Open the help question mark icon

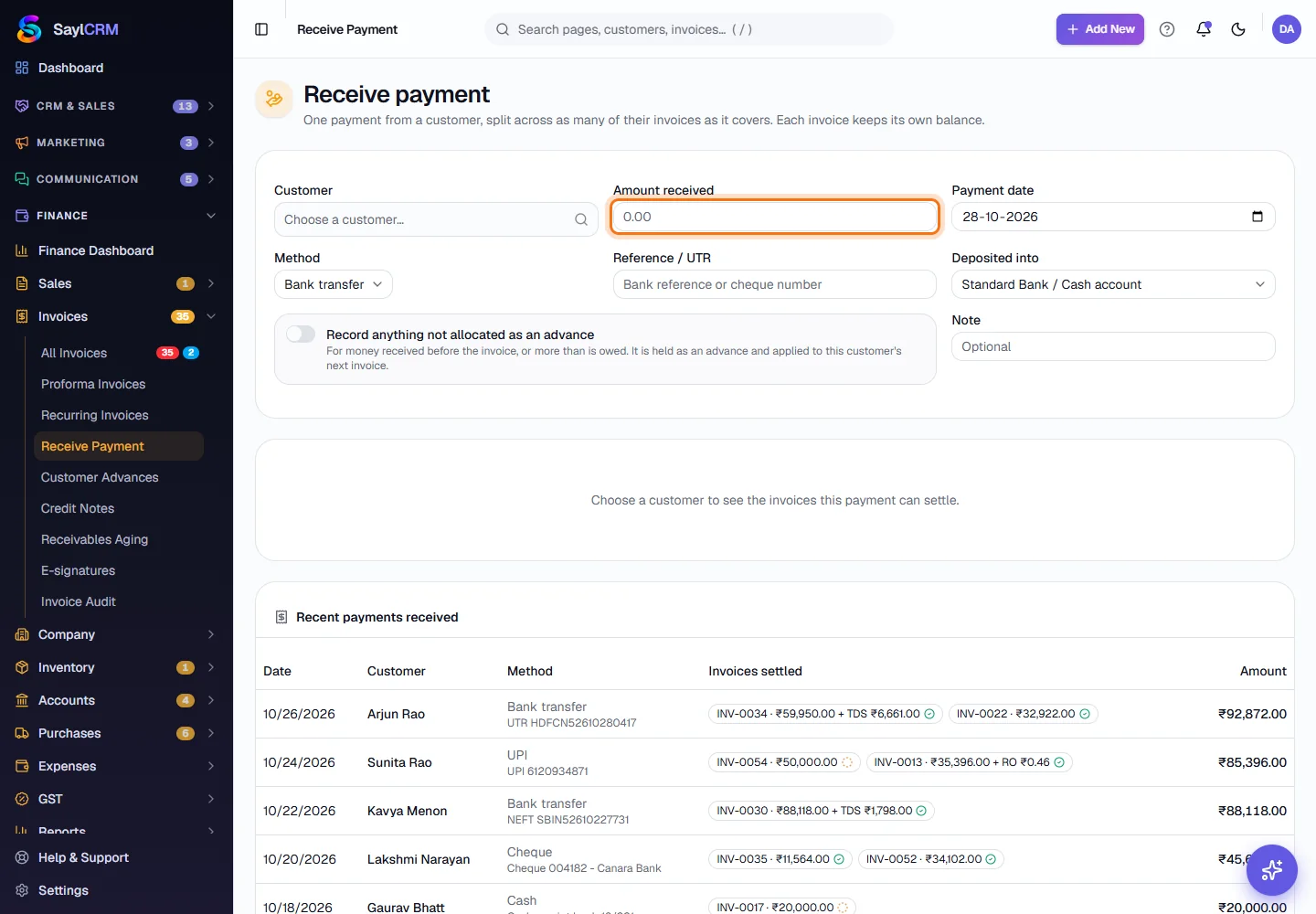click(x=1167, y=29)
